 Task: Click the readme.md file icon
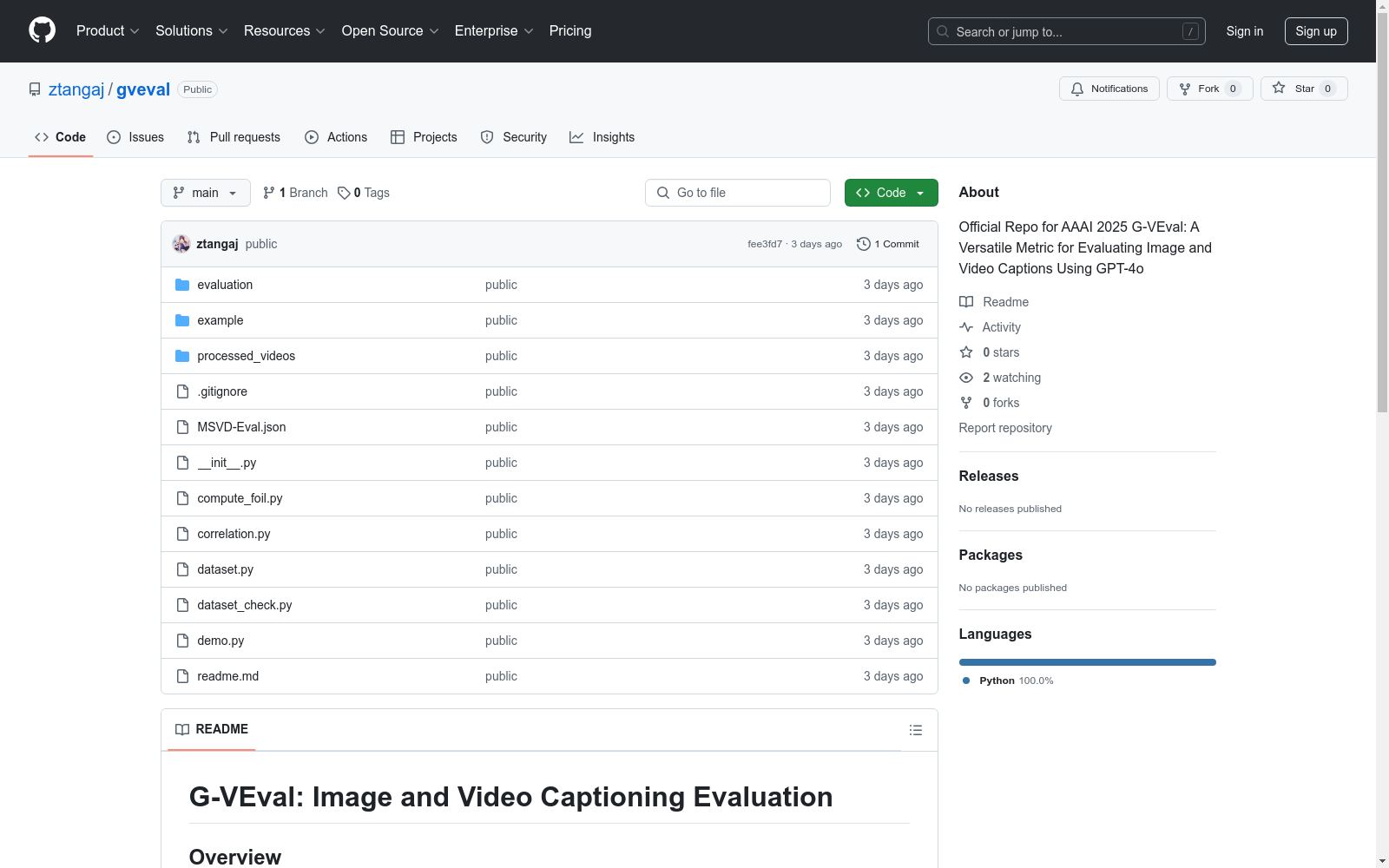182,676
